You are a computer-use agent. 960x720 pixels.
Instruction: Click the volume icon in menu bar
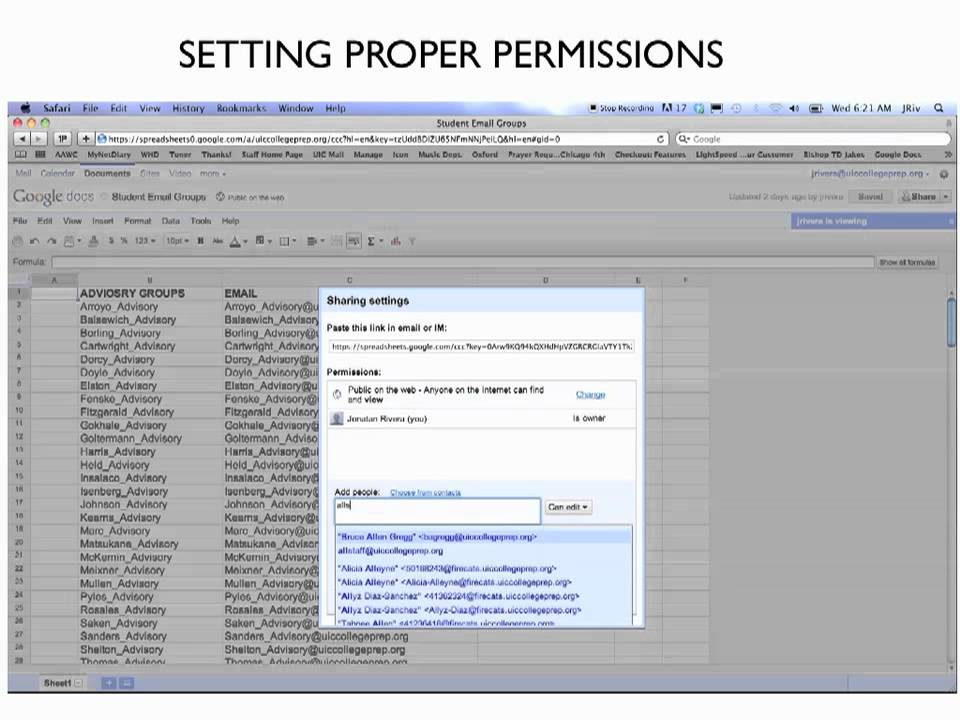coord(793,108)
